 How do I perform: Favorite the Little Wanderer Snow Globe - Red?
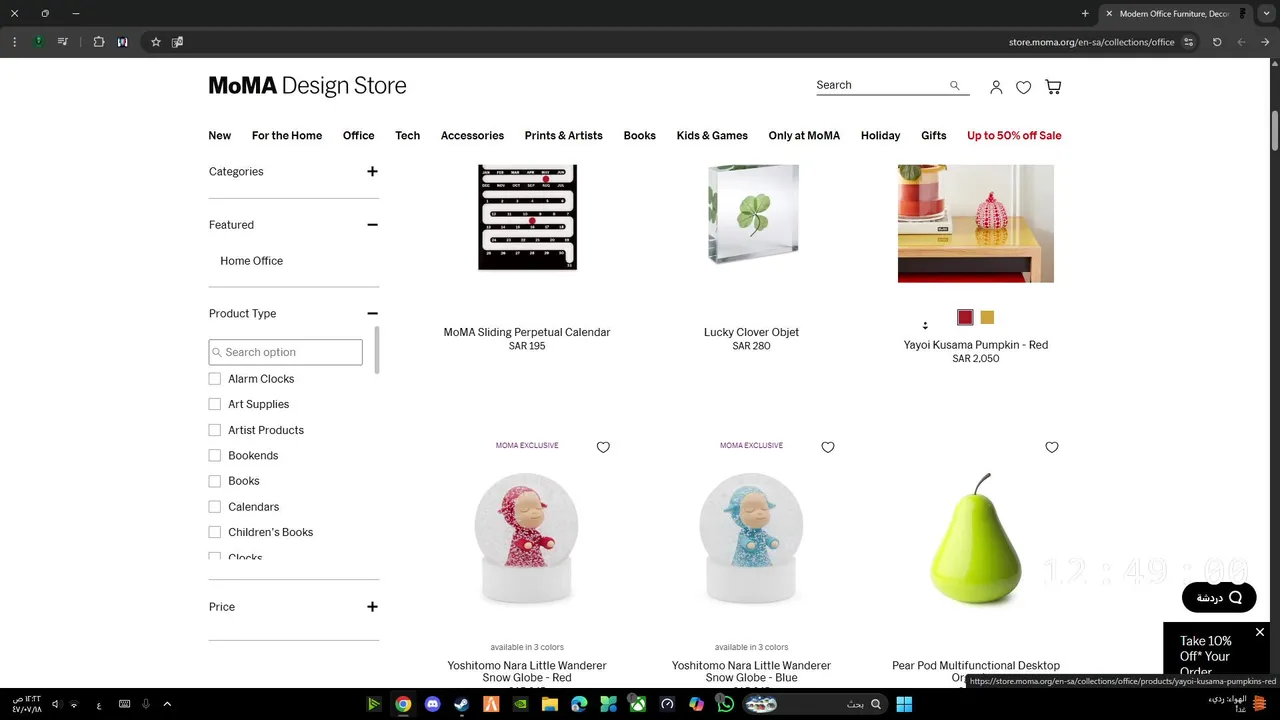[x=603, y=447]
